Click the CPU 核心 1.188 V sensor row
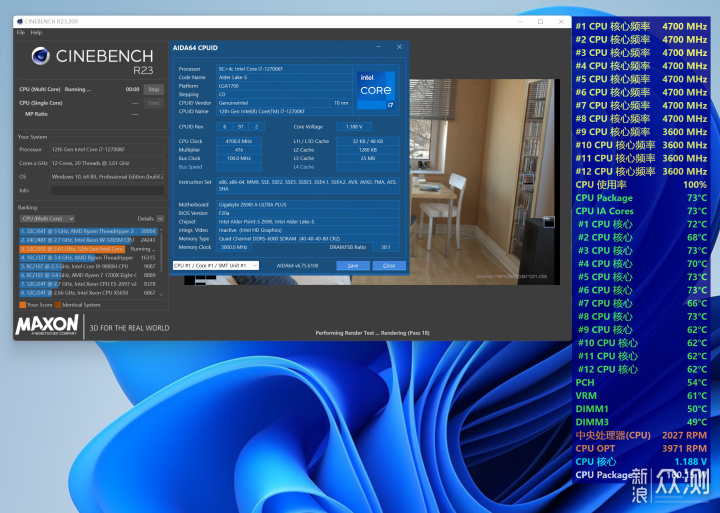This screenshot has width=720, height=513. click(641, 462)
